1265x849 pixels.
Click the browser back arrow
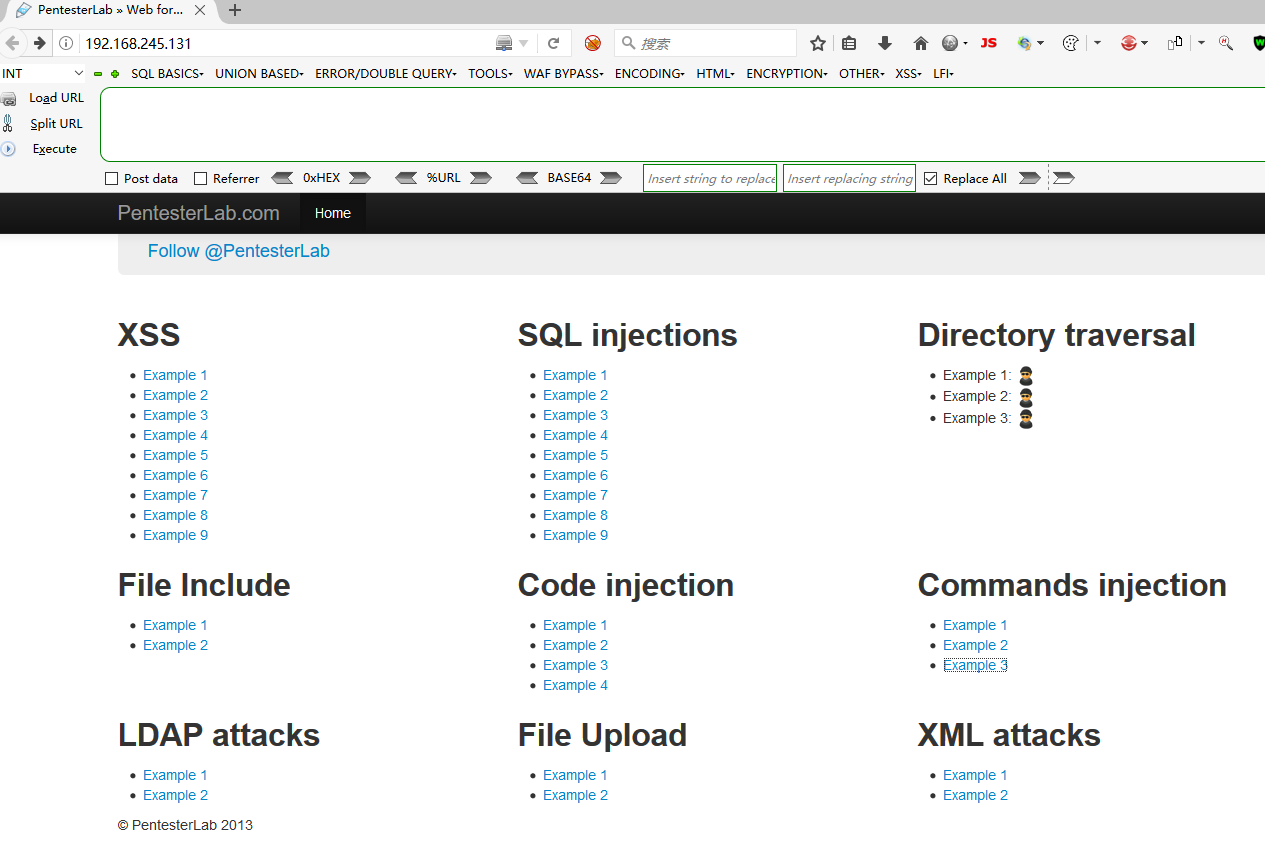(x=12, y=43)
